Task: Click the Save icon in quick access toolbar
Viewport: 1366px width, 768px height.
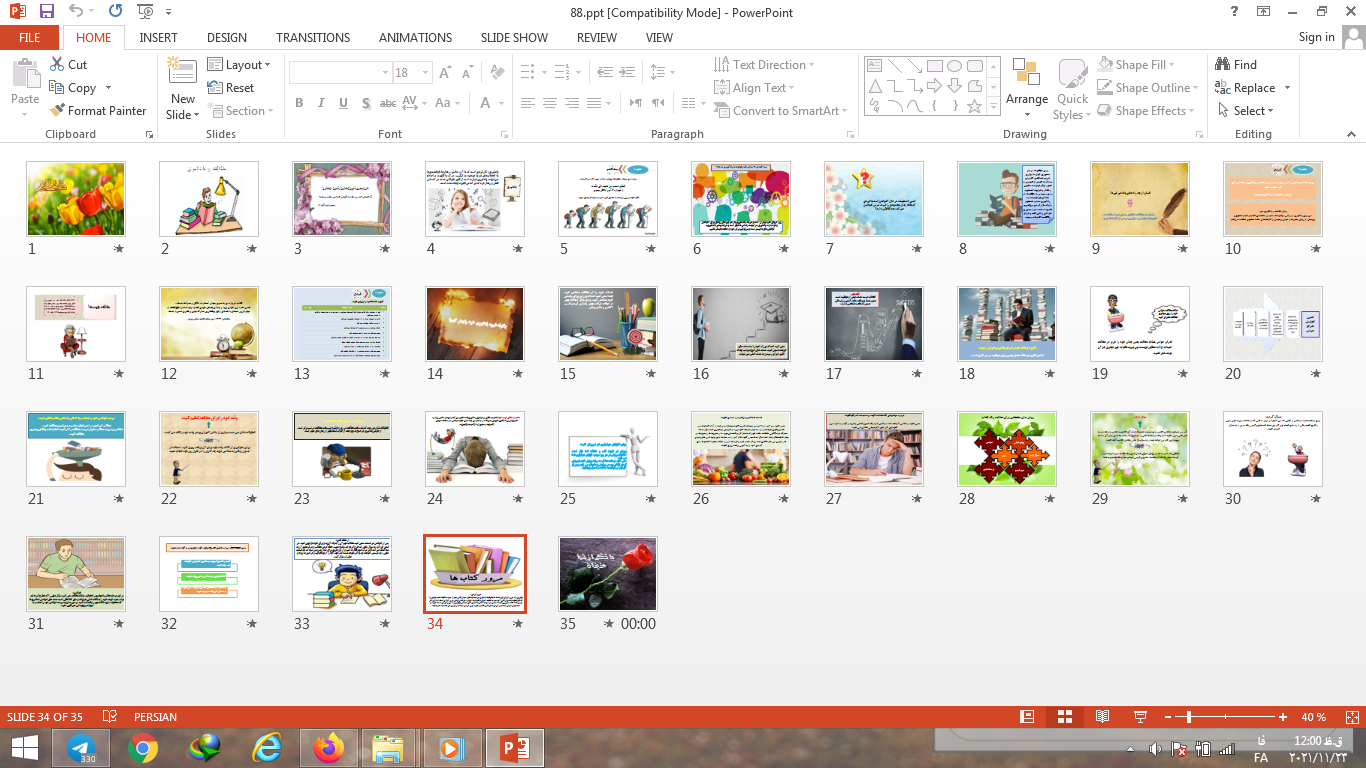Action: (47, 12)
